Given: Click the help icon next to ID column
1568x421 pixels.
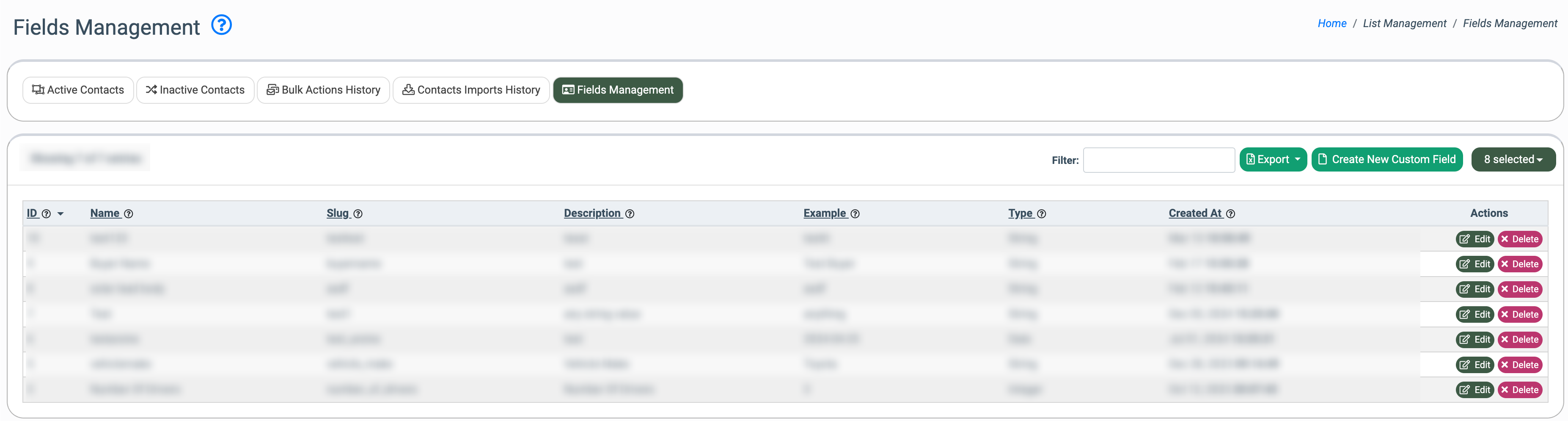Looking at the screenshot, I should click(46, 214).
